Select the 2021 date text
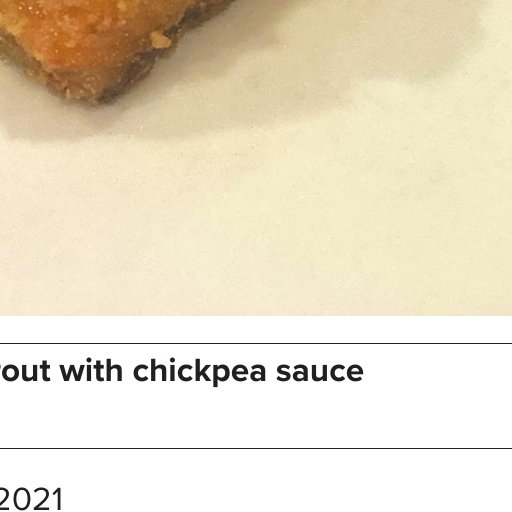512x512 pixels. coord(31,499)
